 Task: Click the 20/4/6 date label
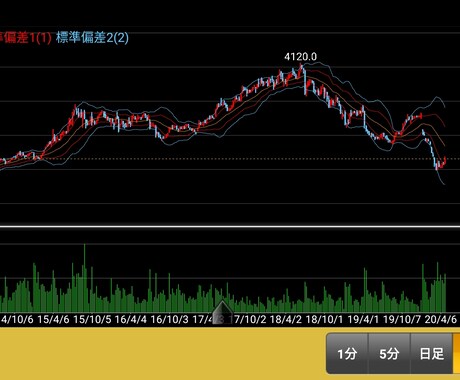(441, 319)
